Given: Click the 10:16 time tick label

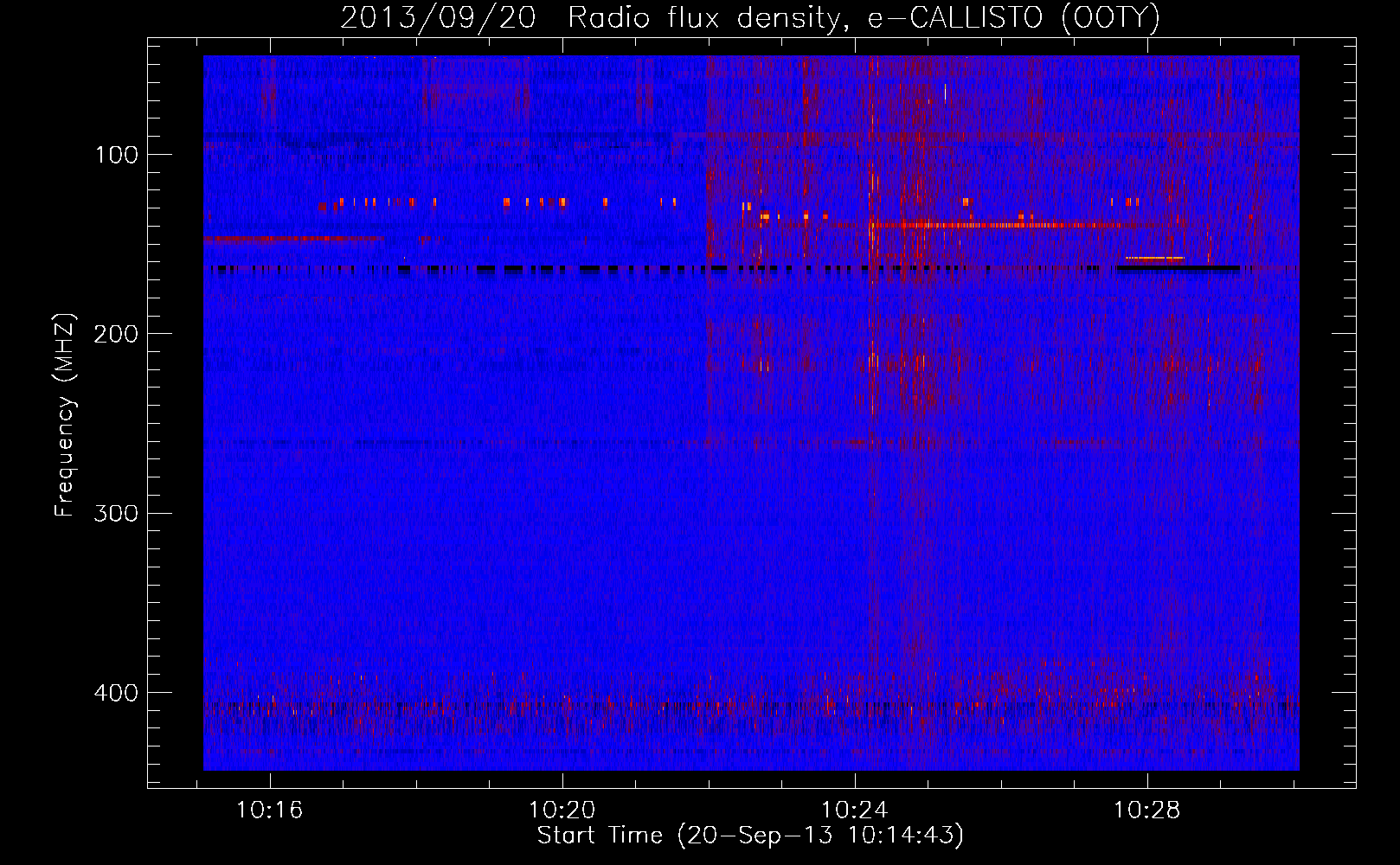Looking at the screenshot, I should click(x=270, y=811).
